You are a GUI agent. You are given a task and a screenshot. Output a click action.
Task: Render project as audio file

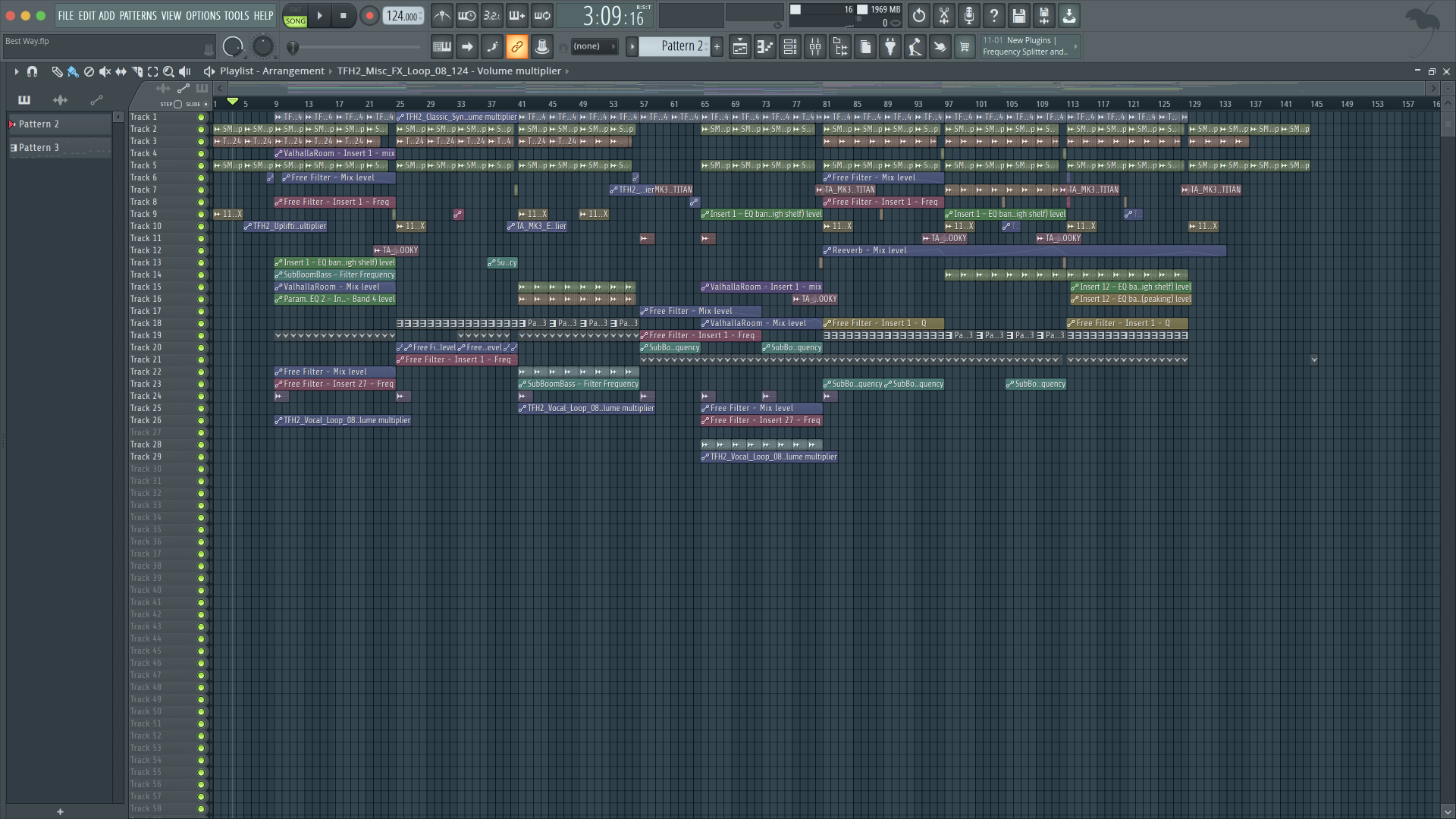coord(1044,15)
